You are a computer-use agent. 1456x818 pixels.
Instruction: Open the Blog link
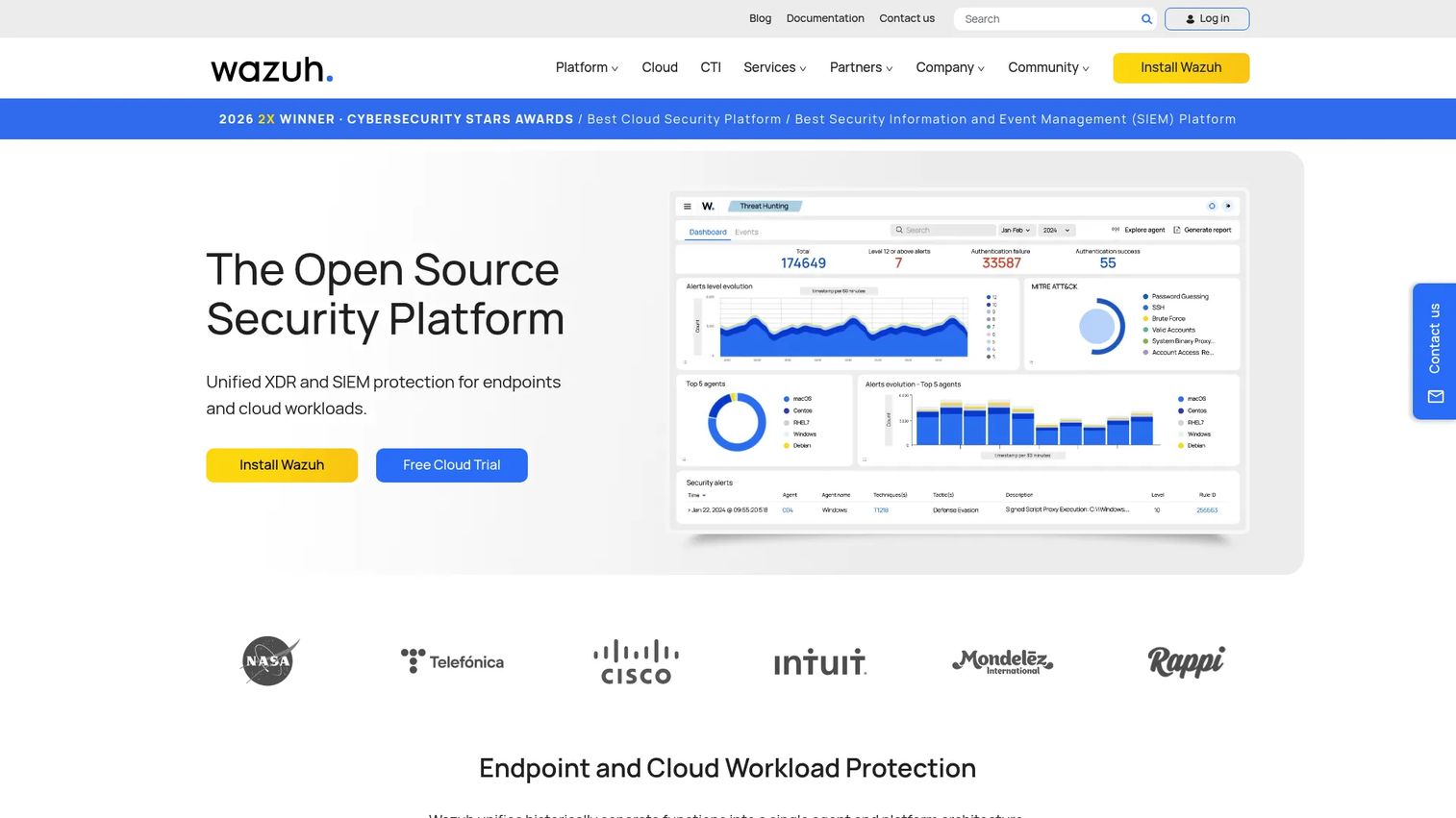(x=760, y=18)
